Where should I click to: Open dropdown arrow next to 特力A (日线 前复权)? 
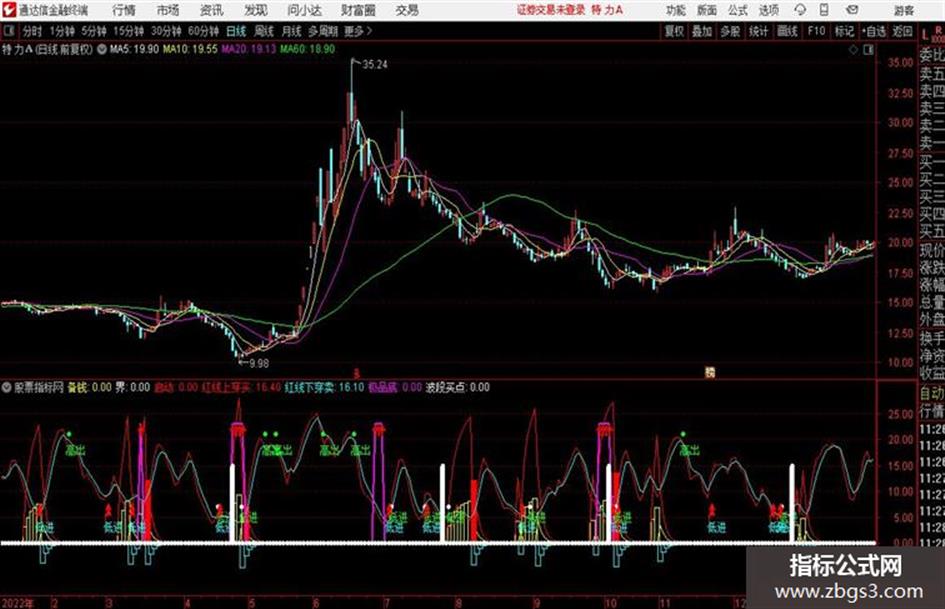coord(101,49)
